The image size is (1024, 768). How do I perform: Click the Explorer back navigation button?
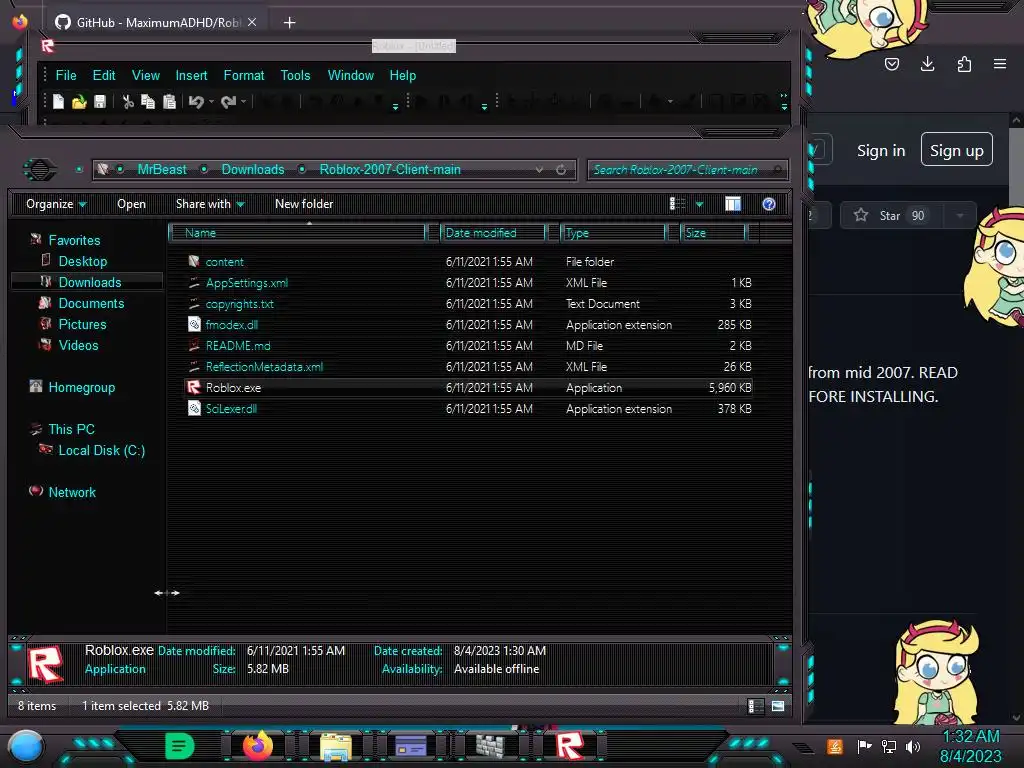(x=40, y=170)
